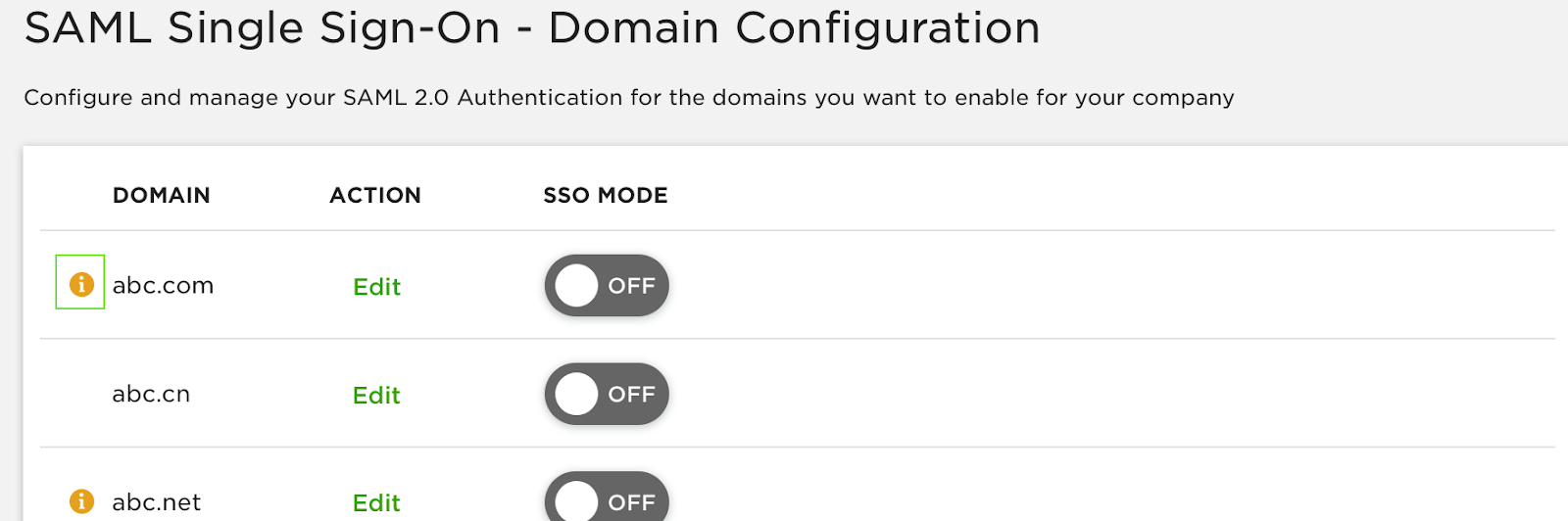Select the abc.net domain name
Image resolution: width=1568 pixels, height=521 pixels.
click(x=156, y=502)
